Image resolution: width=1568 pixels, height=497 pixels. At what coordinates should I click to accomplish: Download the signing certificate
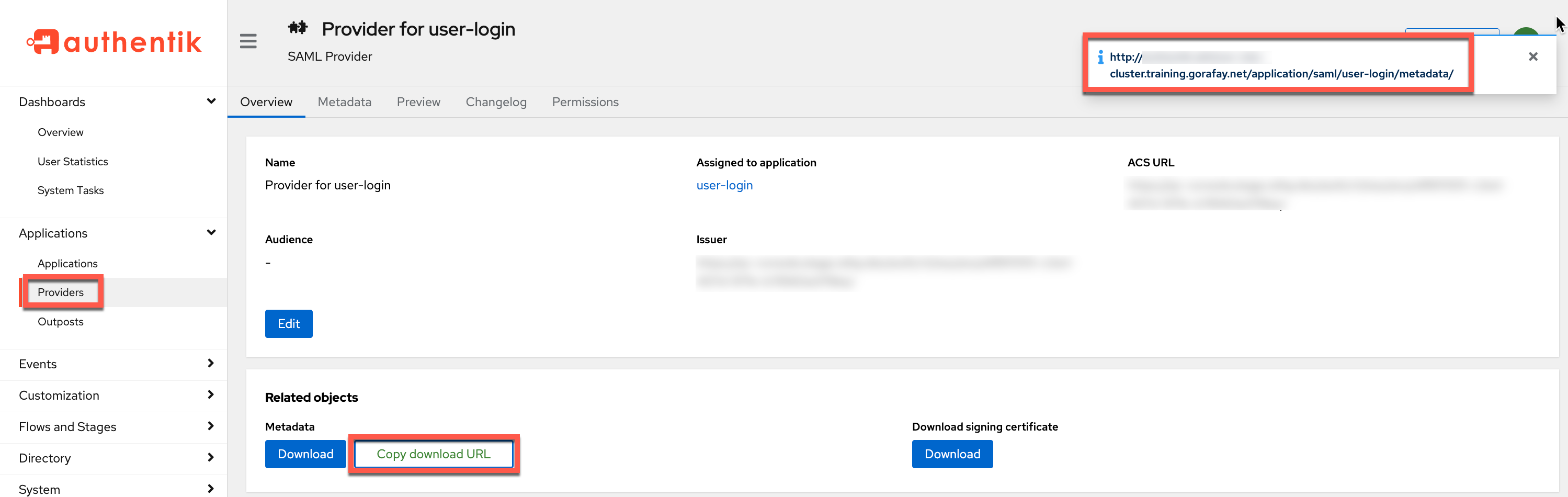(x=952, y=454)
